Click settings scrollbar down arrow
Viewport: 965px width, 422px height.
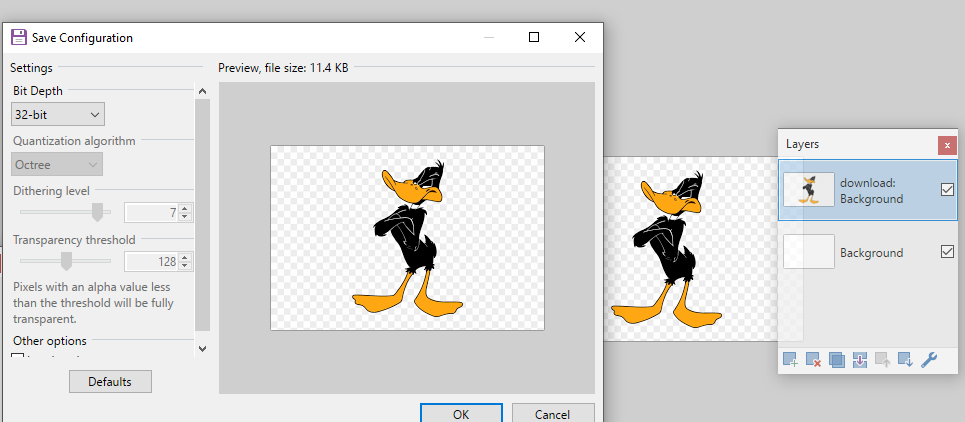pyautogui.click(x=202, y=348)
